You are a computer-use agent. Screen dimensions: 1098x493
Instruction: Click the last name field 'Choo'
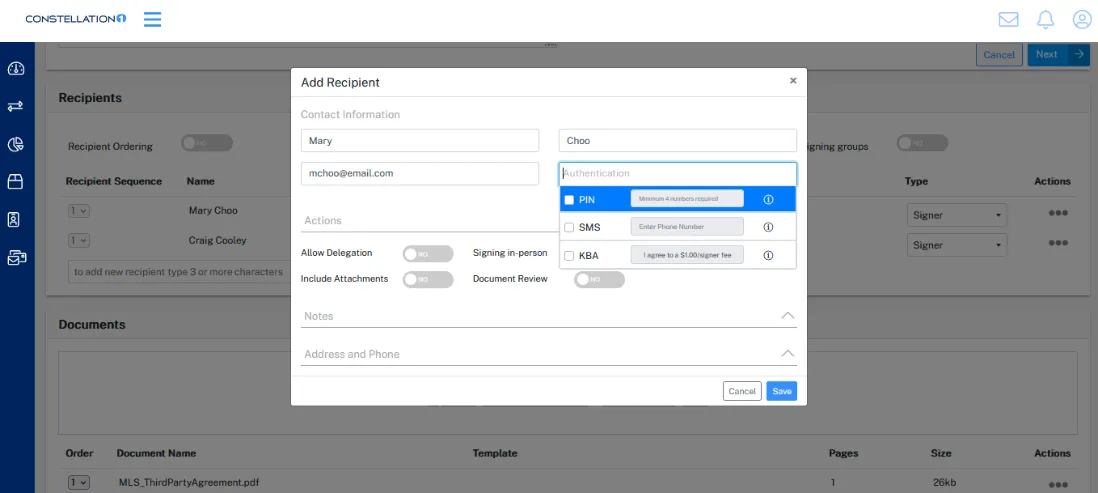(x=678, y=140)
